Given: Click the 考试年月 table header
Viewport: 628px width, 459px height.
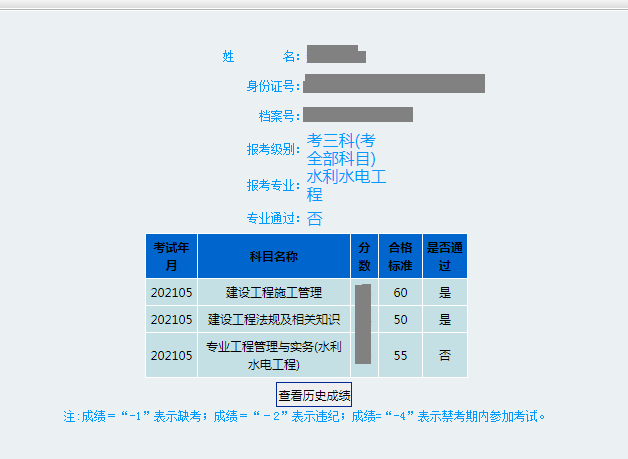Looking at the screenshot, I should pos(171,256).
